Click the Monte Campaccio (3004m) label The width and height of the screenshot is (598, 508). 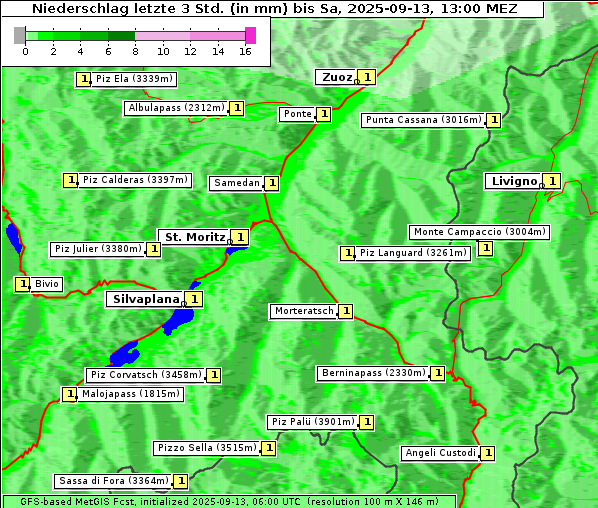[x=479, y=232]
